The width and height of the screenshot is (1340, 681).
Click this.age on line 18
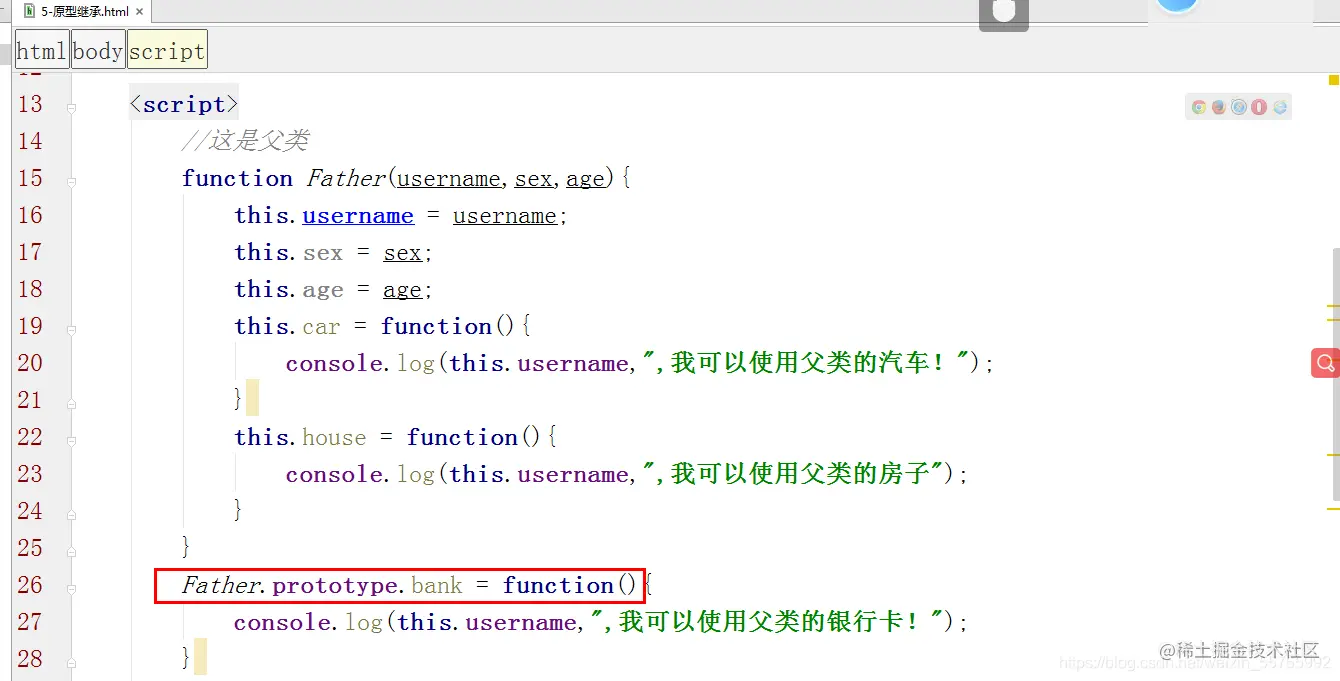pos(288,290)
